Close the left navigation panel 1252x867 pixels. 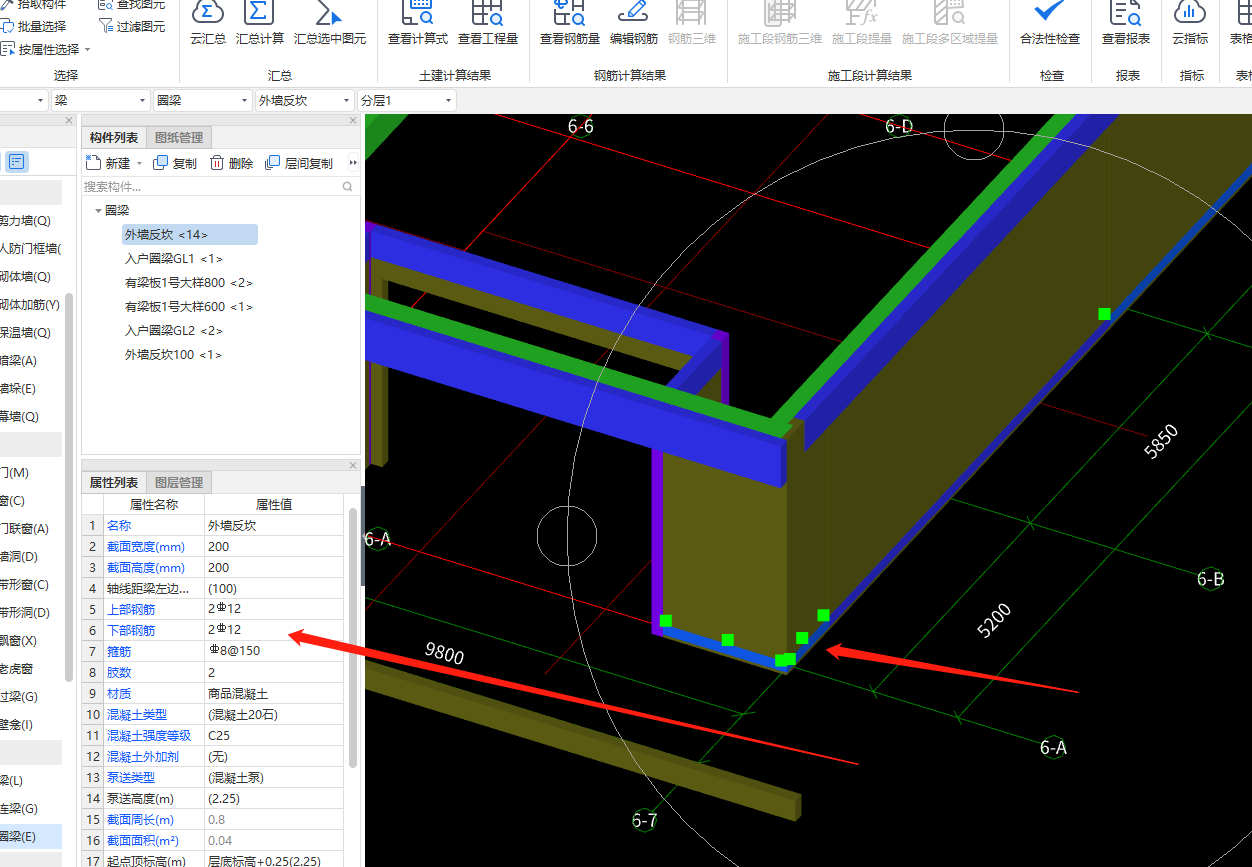click(71, 120)
